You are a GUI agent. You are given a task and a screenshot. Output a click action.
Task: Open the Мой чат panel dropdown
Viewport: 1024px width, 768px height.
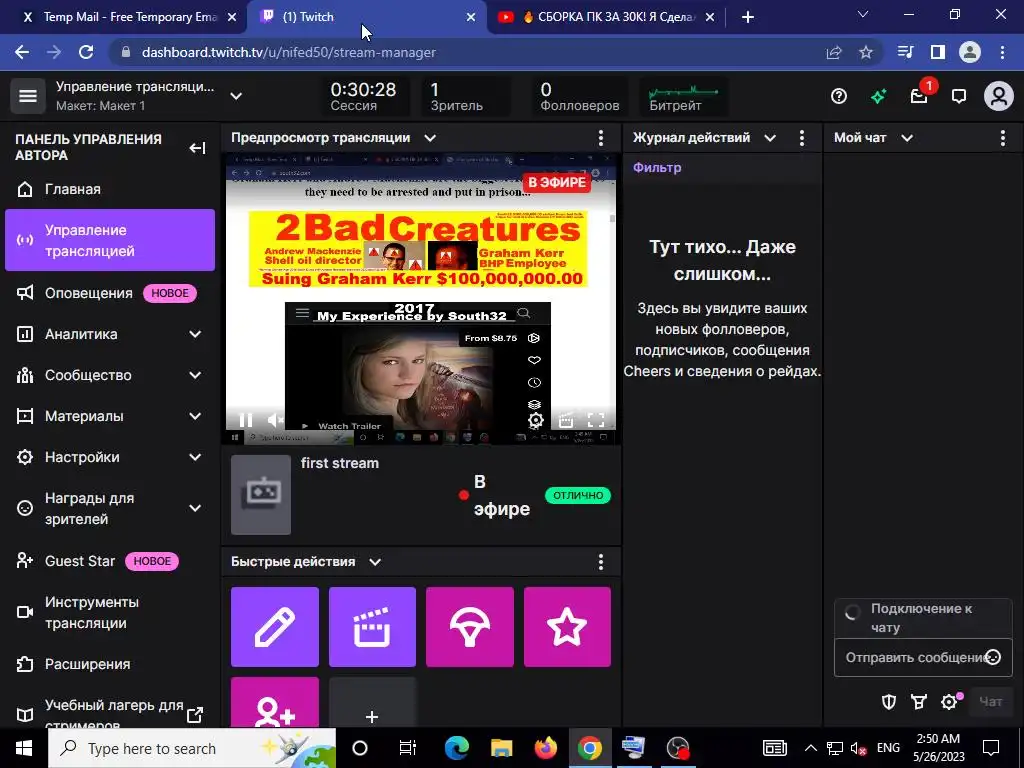pyautogui.click(x=907, y=138)
